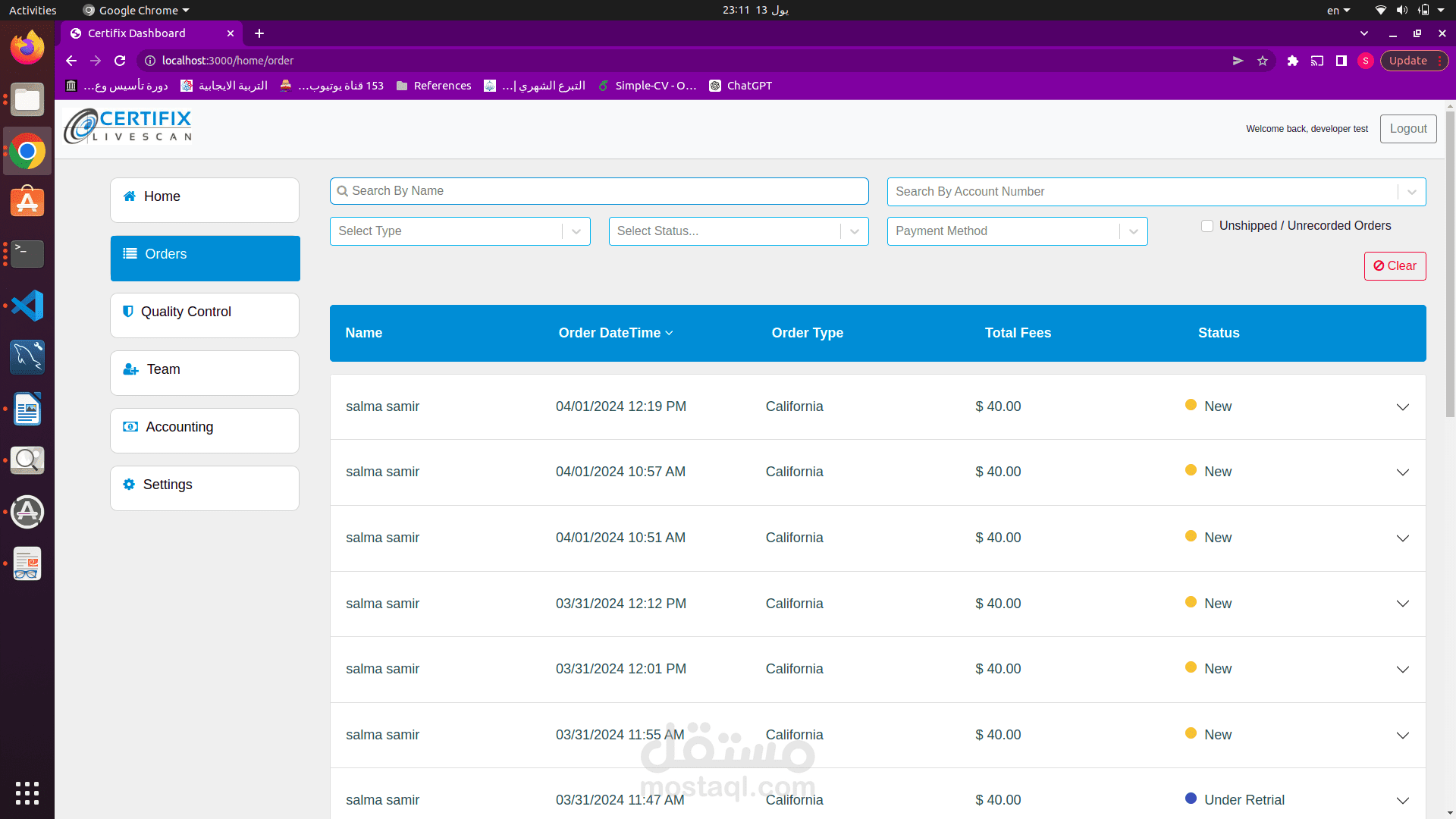Select Orders in the sidebar
The width and height of the screenshot is (1456, 819).
click(205, 258)
